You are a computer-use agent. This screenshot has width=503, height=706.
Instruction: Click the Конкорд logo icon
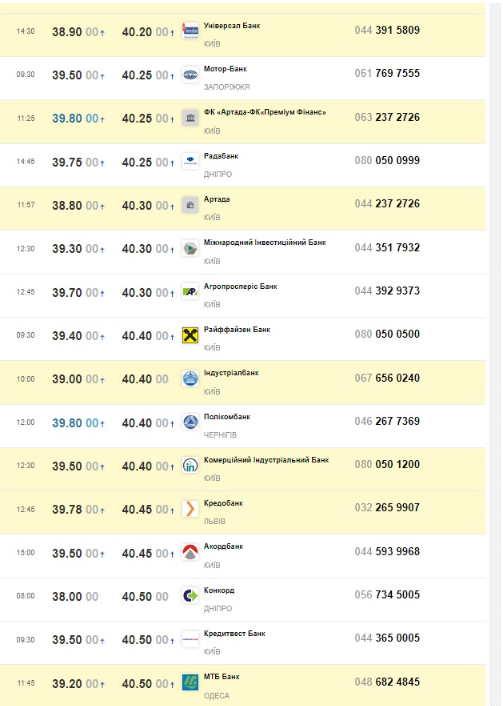click(190, 596)
